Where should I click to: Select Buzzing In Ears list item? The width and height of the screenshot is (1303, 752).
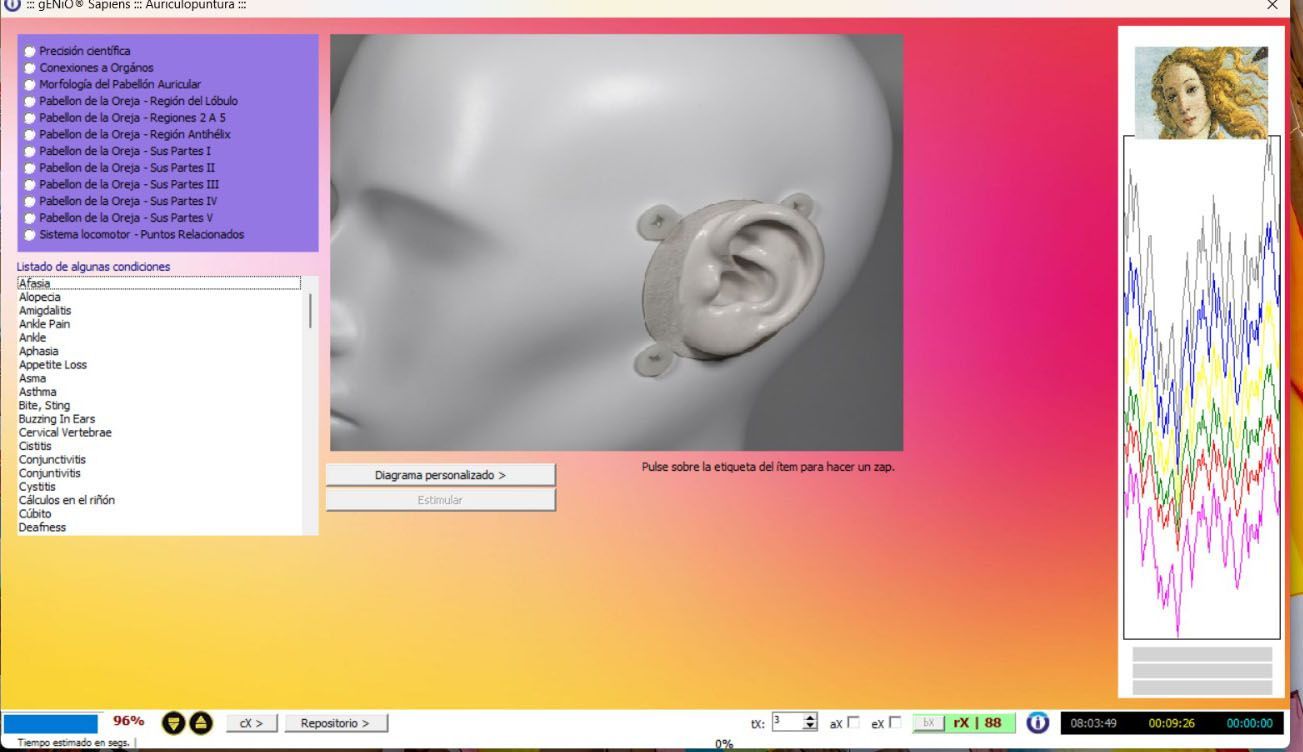coord(57,419)
